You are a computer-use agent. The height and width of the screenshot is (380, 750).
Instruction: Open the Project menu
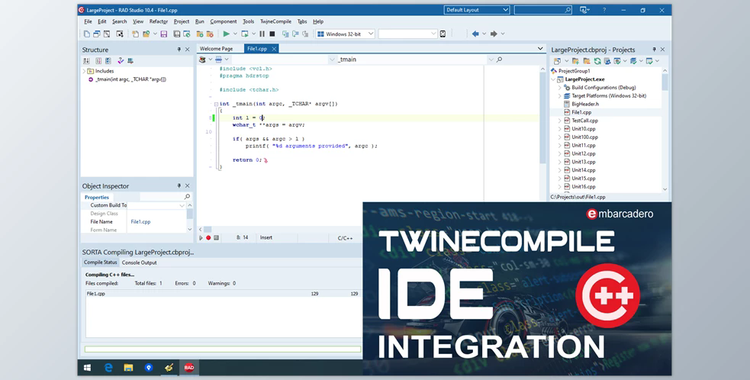click(181, 22)
